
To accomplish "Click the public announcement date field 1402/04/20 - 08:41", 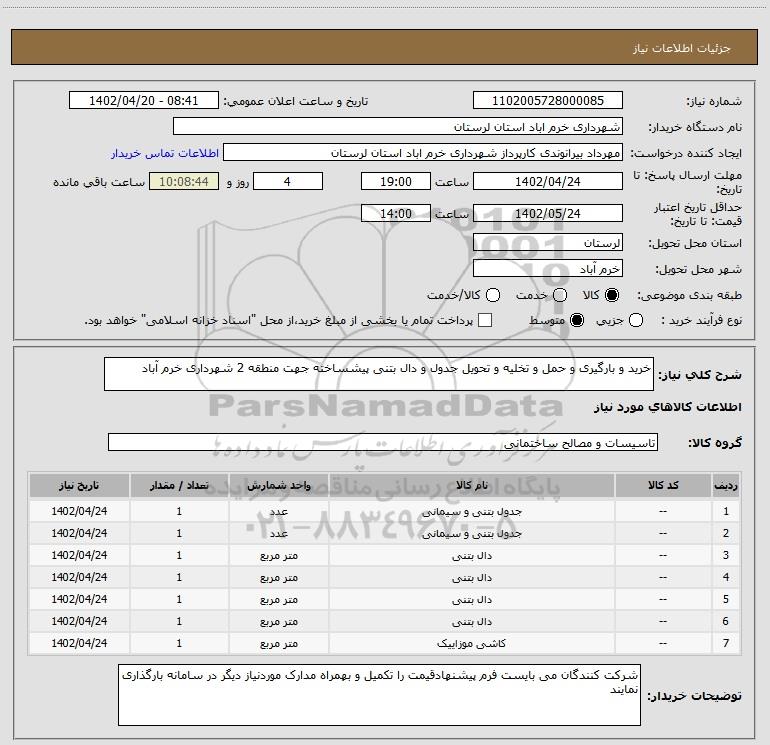I will click(x=144, y=101).
